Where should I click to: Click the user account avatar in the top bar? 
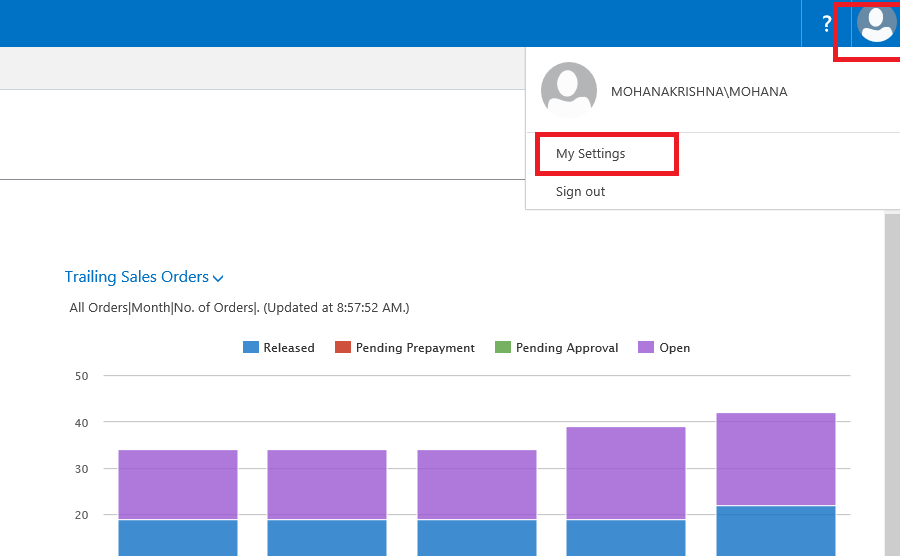[876, 23]
